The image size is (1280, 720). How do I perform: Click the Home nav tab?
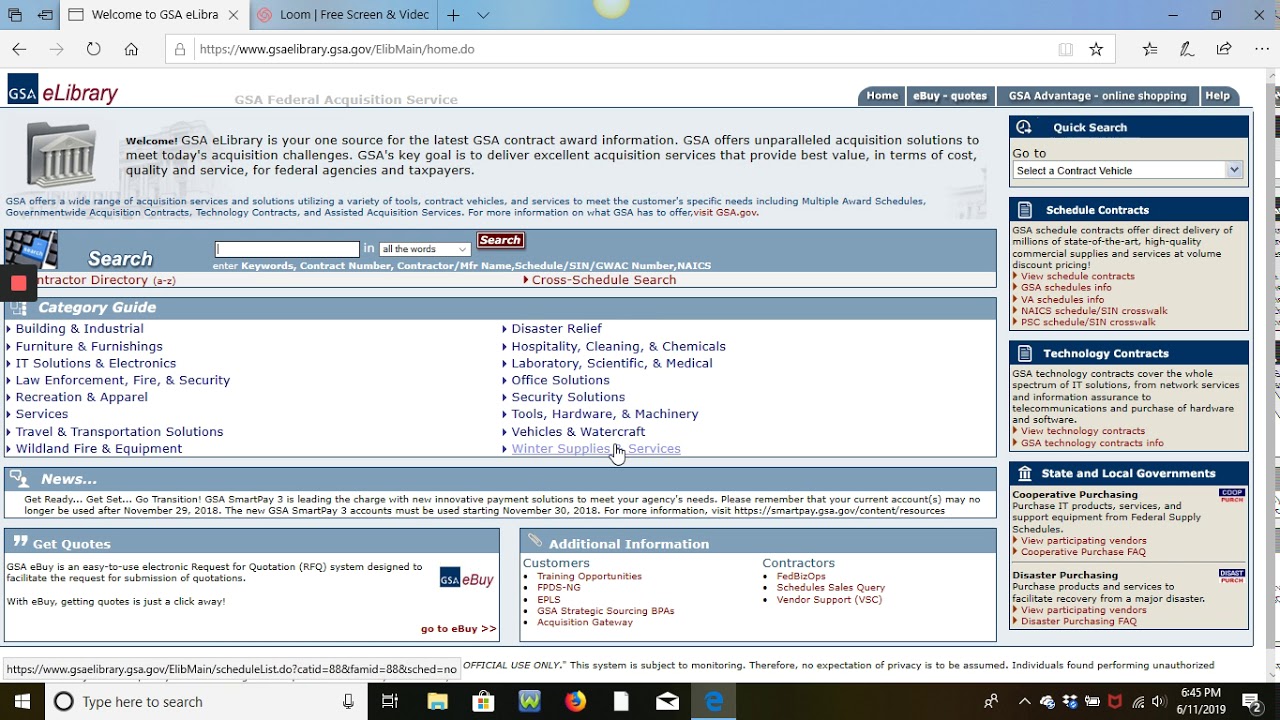coord(882,96)
